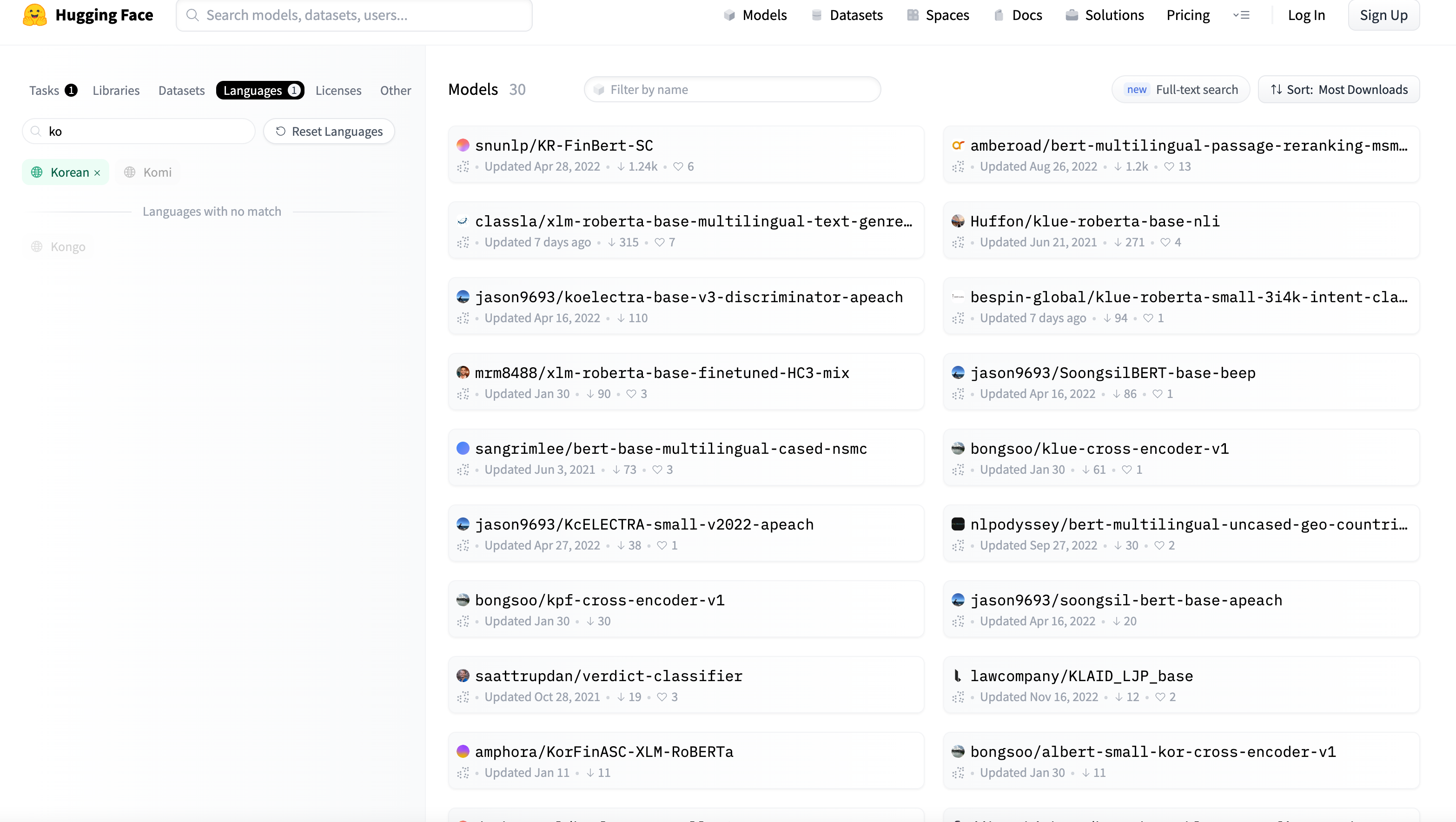The image size is (1456, 822).
Task: Click the mrm8488 avatar icon
Action: [x=463, y=372]
